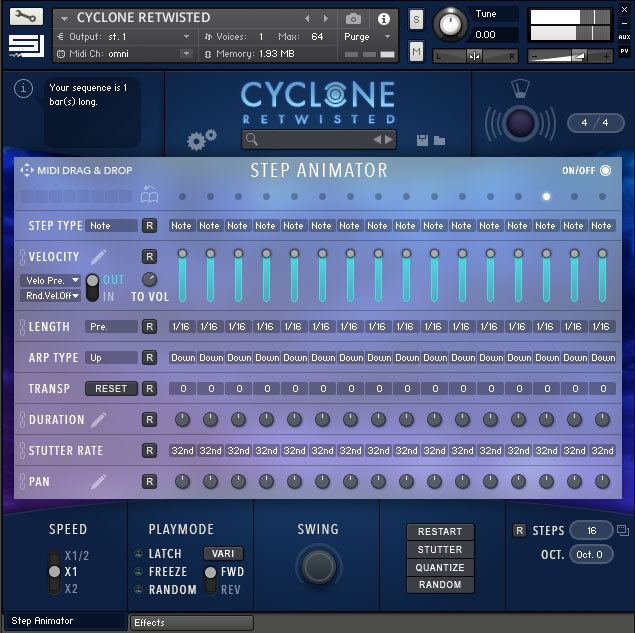Click the save preset disk icon

click(x=422, y=141)
